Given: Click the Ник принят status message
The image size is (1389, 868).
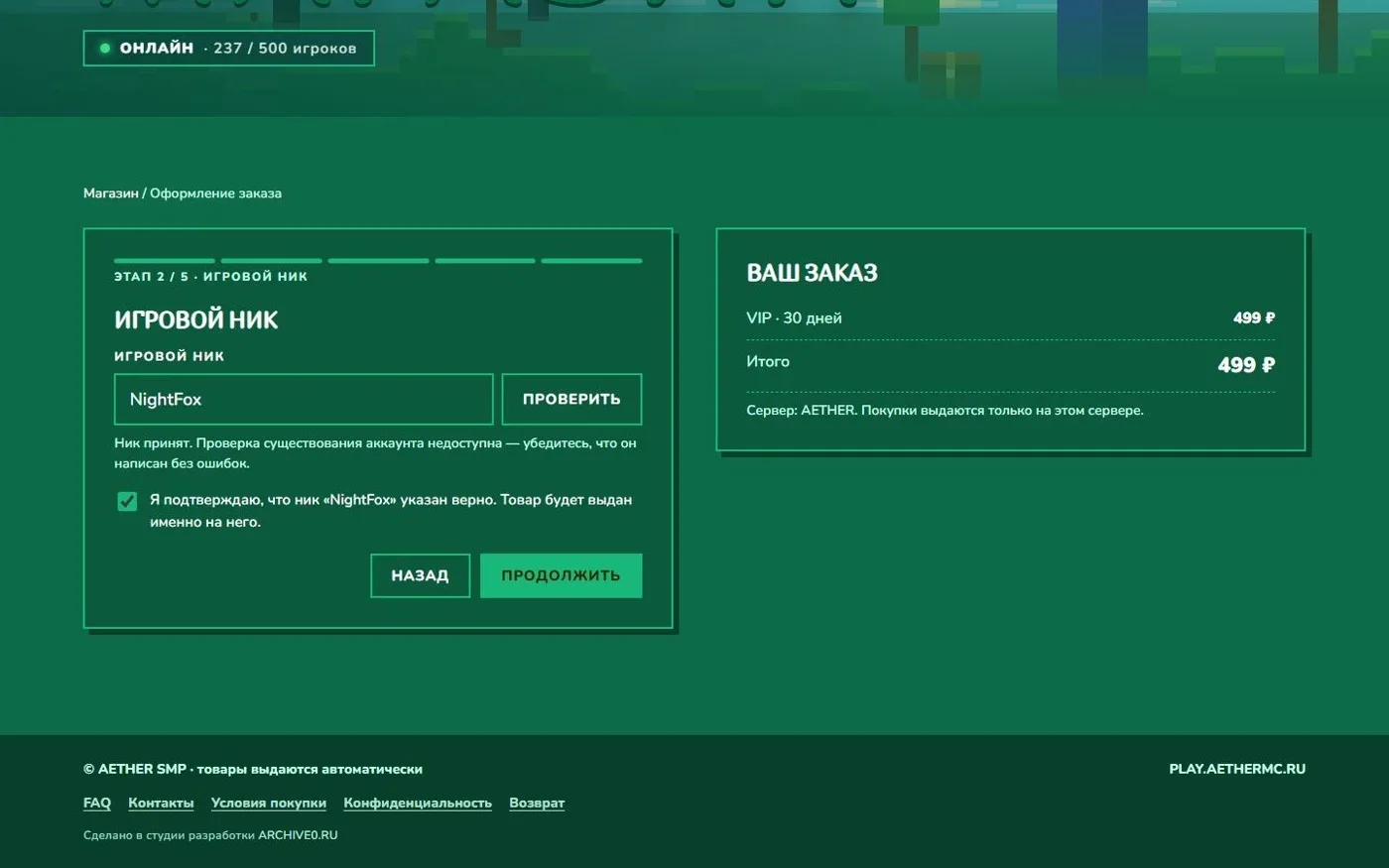Looking at the screenshot, I should coord(375,453).
